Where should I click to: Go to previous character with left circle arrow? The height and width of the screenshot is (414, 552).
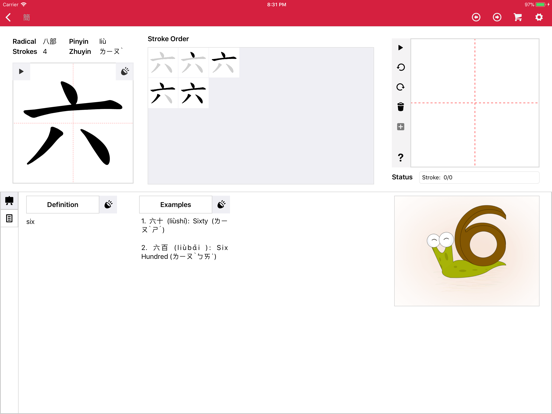pos(476,17)
